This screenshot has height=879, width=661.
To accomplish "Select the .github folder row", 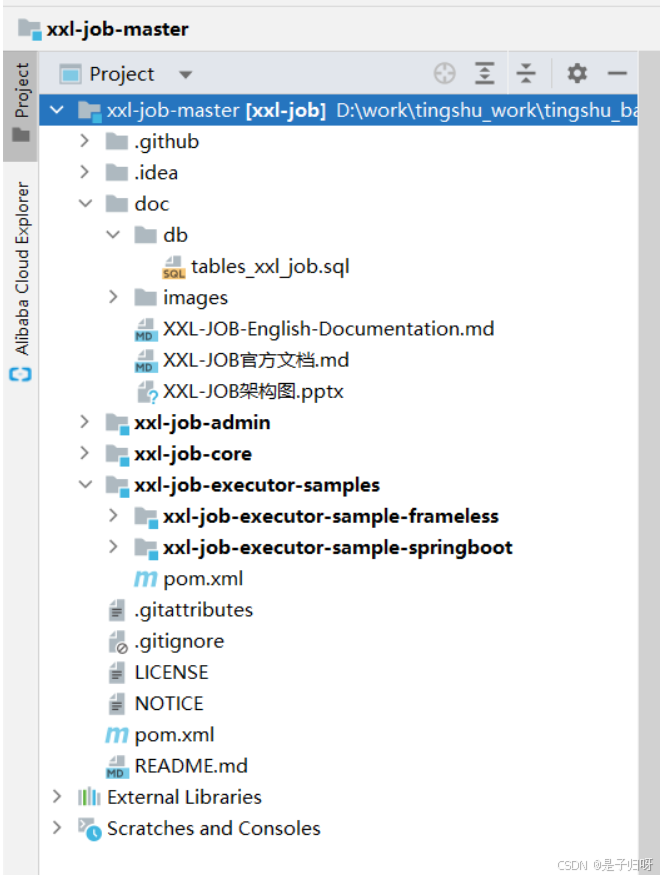I will pos(338,141).
